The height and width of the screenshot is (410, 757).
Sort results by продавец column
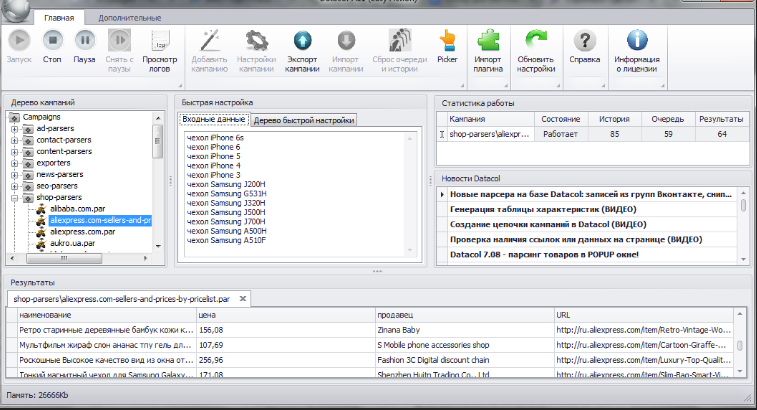pos(465,315)
